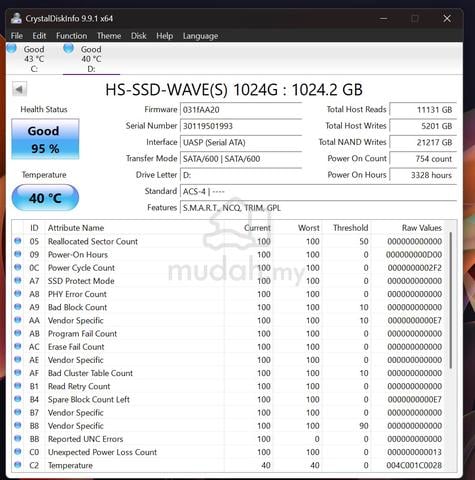Open the Edit menu
The width and height of the screenshot is (475, 480).
tap(39, 36)
